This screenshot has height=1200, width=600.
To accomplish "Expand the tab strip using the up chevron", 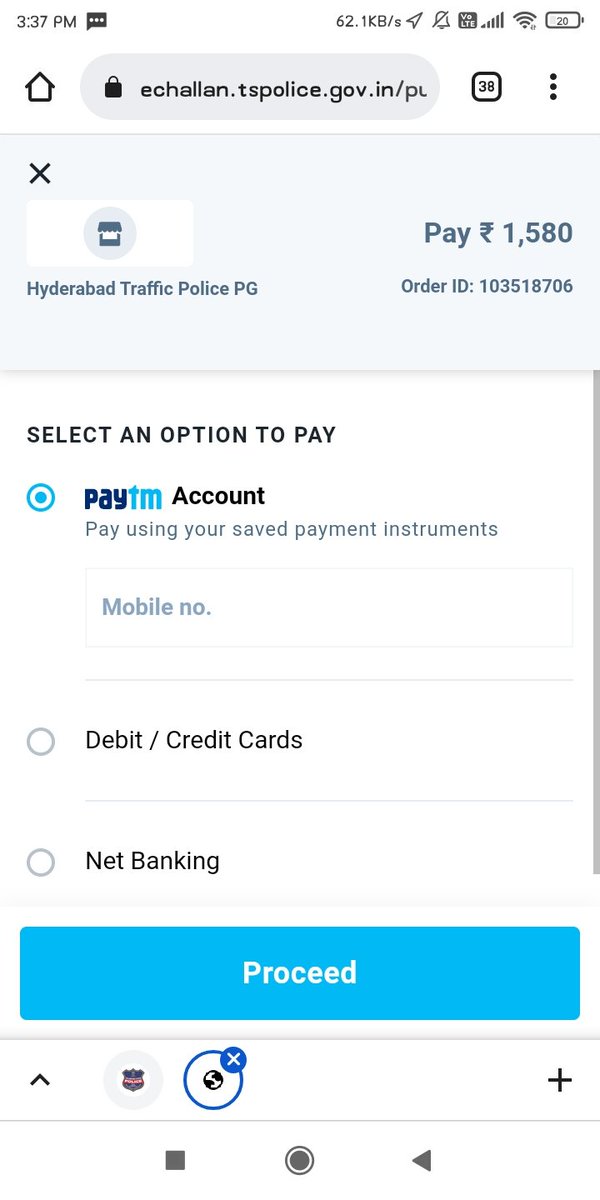I will [x=39, y=1080].
